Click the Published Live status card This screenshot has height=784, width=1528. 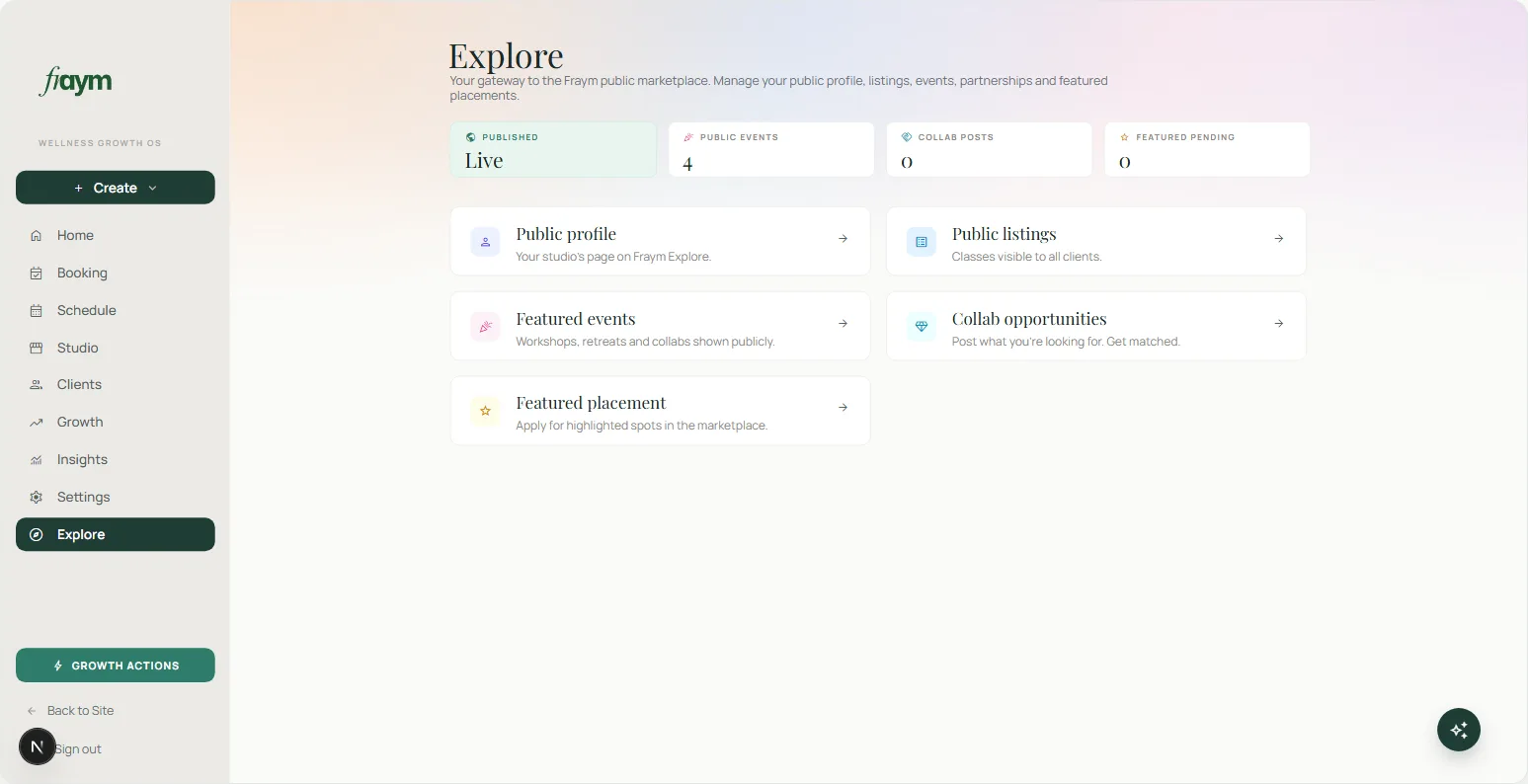[553, 150]
